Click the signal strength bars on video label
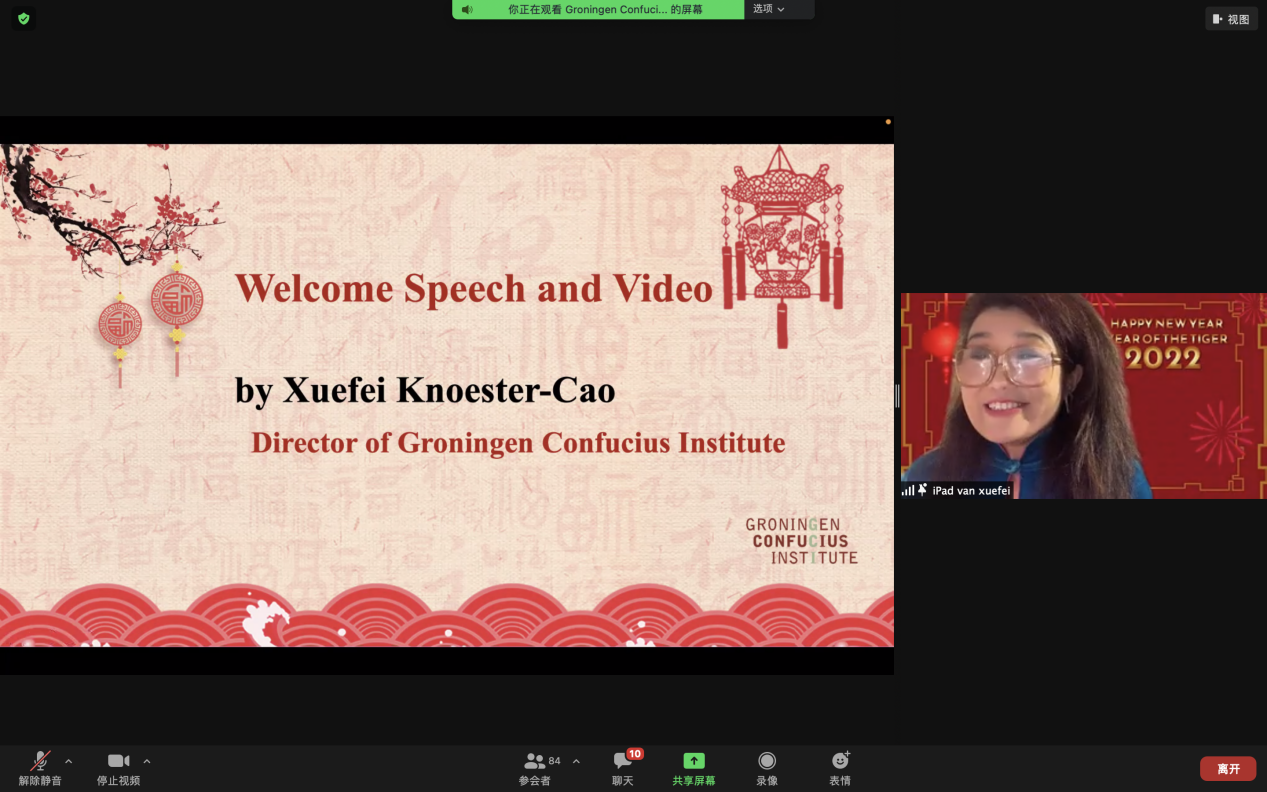Screen dimensions: 1267x792 click(908, 490)
